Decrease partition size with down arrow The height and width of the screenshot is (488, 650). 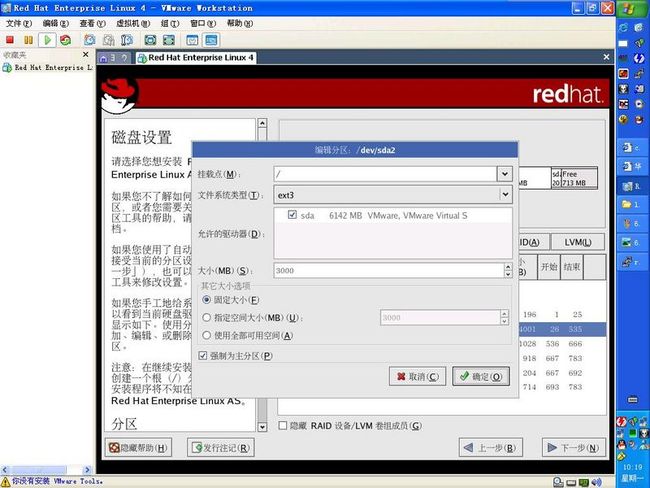508,274
